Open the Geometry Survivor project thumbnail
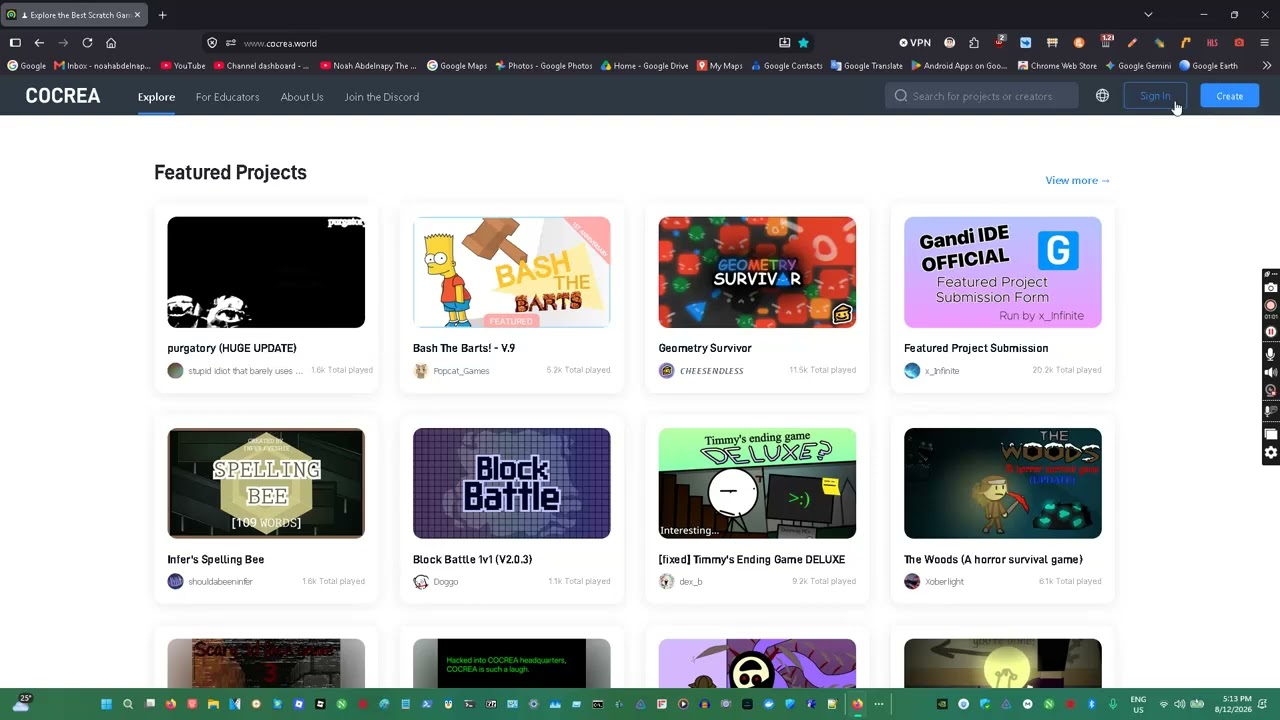1280x720 pixels. coord(757,272)
